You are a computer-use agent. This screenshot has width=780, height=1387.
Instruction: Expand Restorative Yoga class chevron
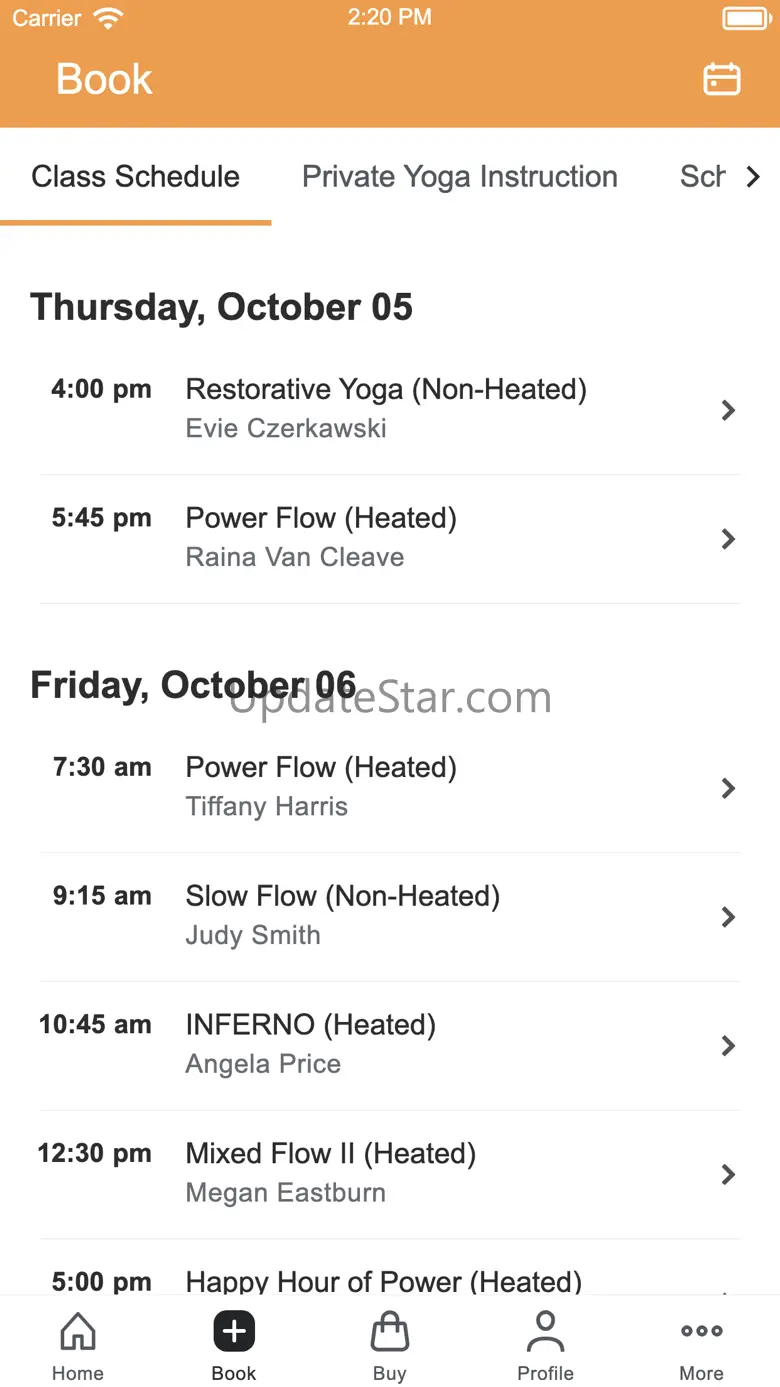(x=728, y=410)
